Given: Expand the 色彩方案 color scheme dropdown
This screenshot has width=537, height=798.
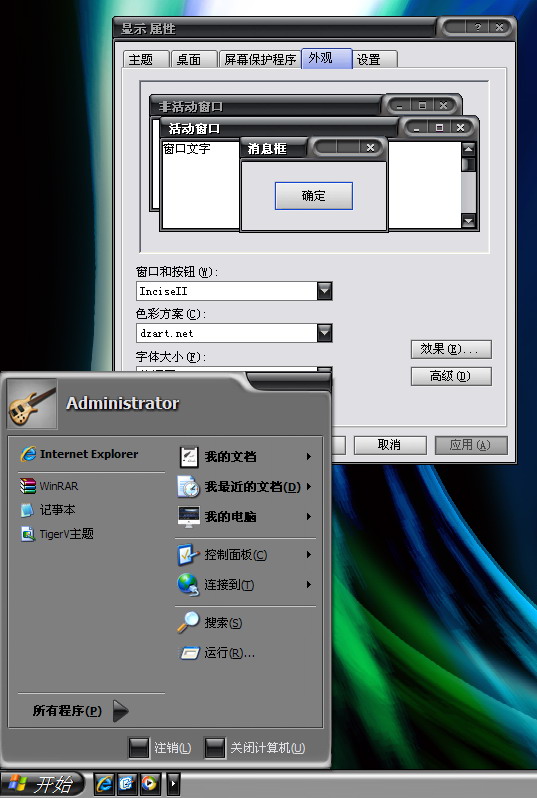Looking at the screenshot, I should pyautogui.click(x=324, y=333).
